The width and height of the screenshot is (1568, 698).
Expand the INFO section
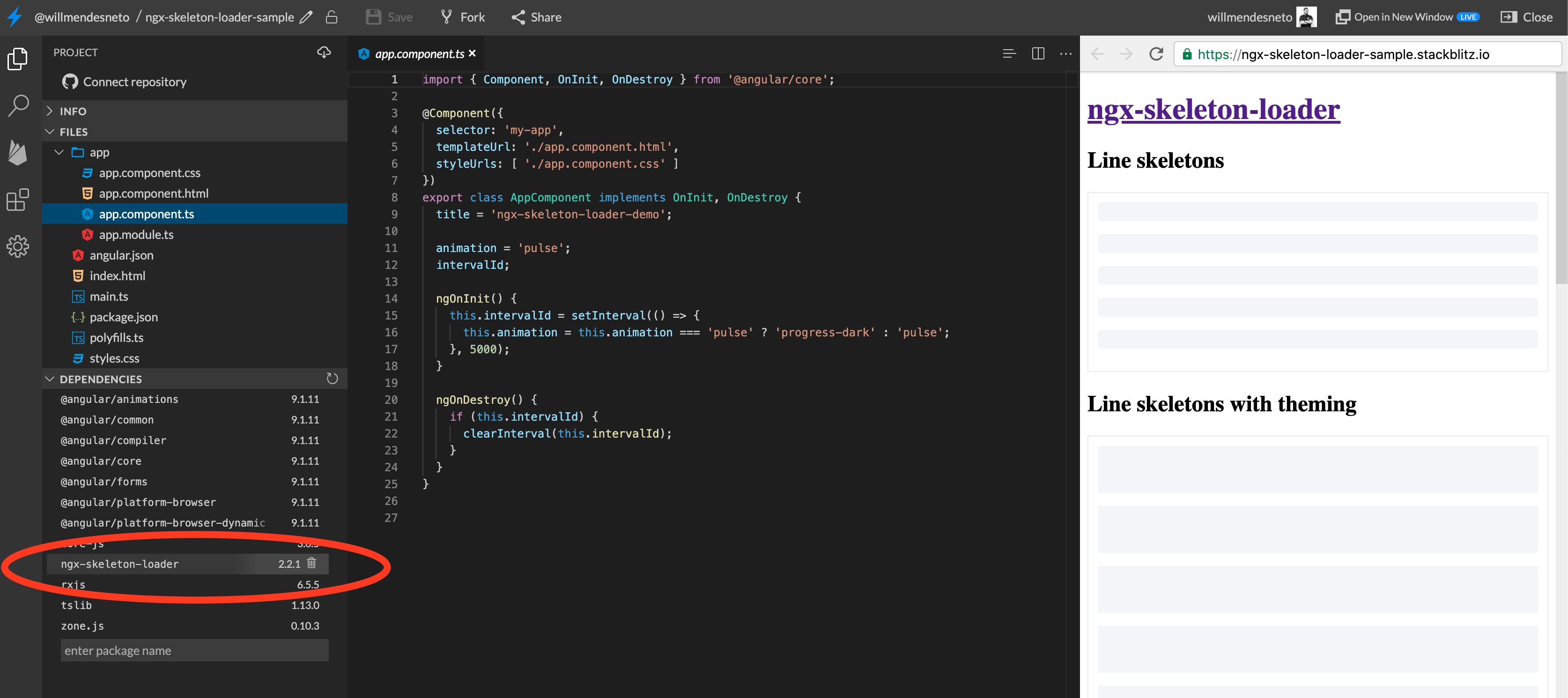(x=50, y=111)
